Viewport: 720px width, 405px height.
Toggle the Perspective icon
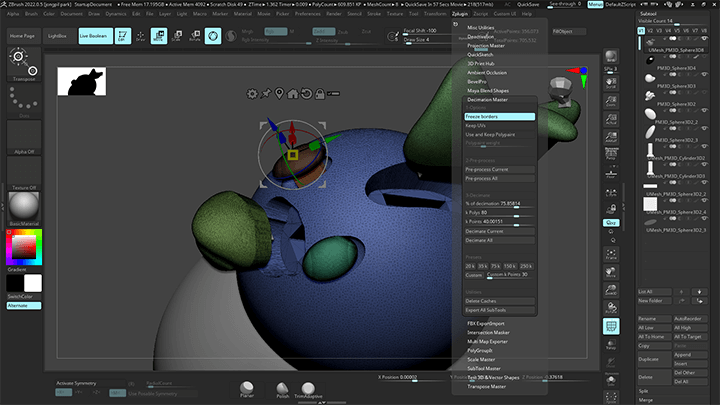611,154
